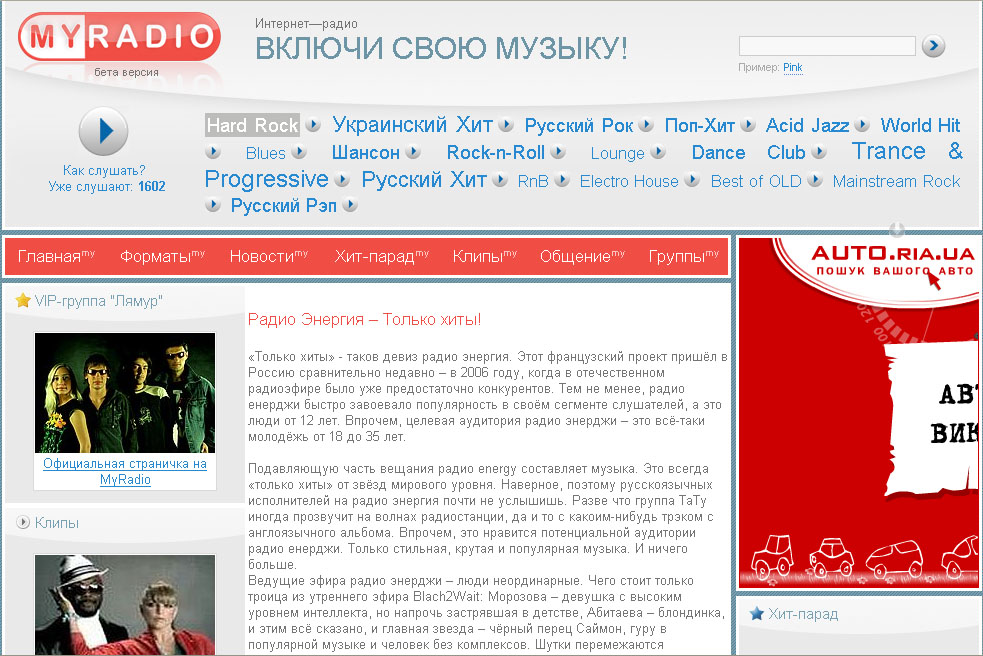Expand the Hard Rock genre arrow
983x656 pixels.
(x=312, y=126)
